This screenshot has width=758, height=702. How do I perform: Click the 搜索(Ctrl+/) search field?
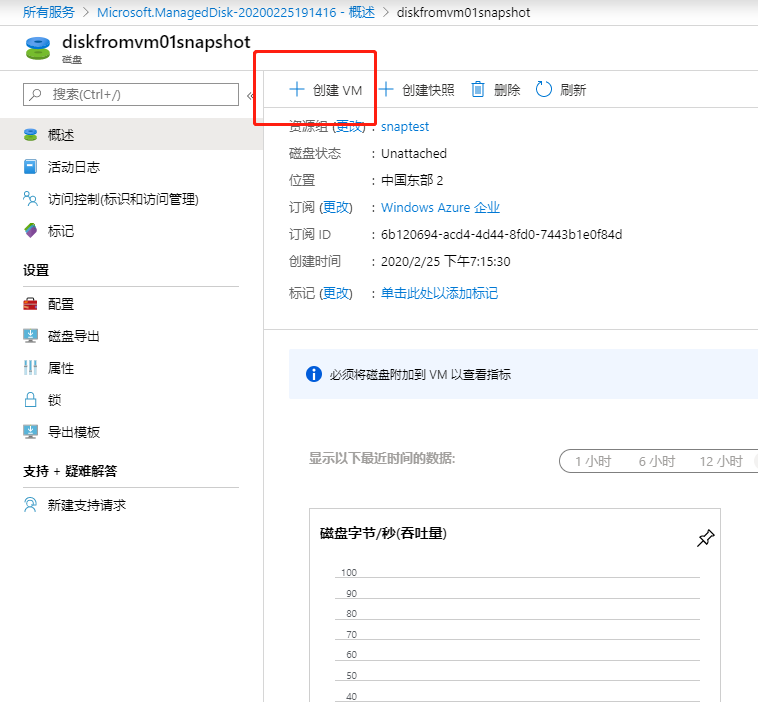click(131, 94)
